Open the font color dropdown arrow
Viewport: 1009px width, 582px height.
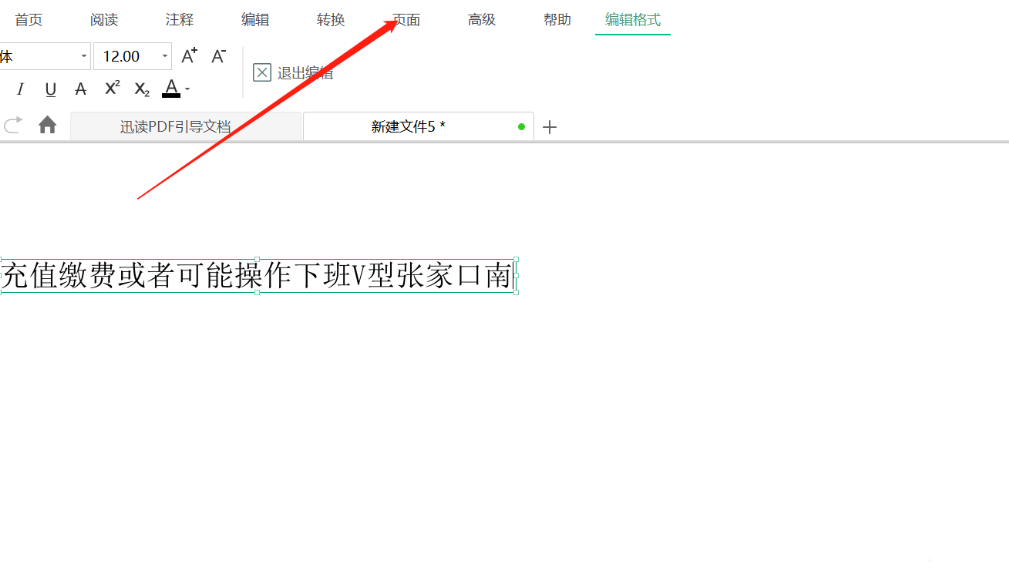pyautogui.click(x=187, y=89)
